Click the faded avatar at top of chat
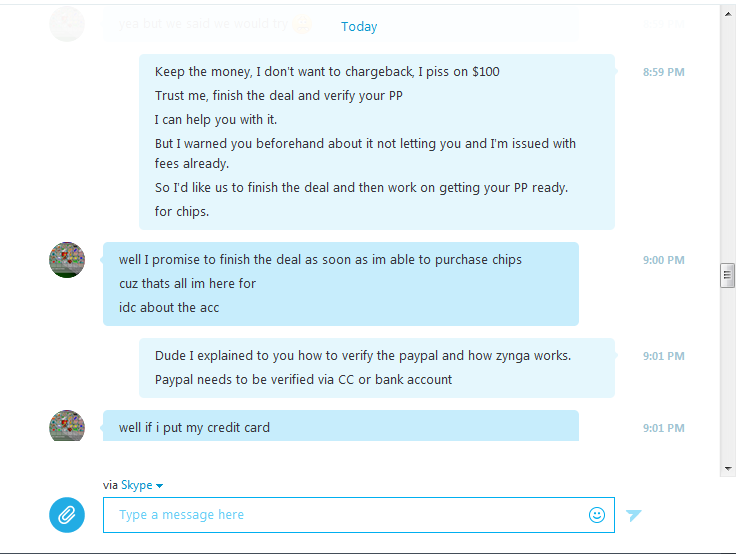The image size is (736, 554). coord(67,23)
